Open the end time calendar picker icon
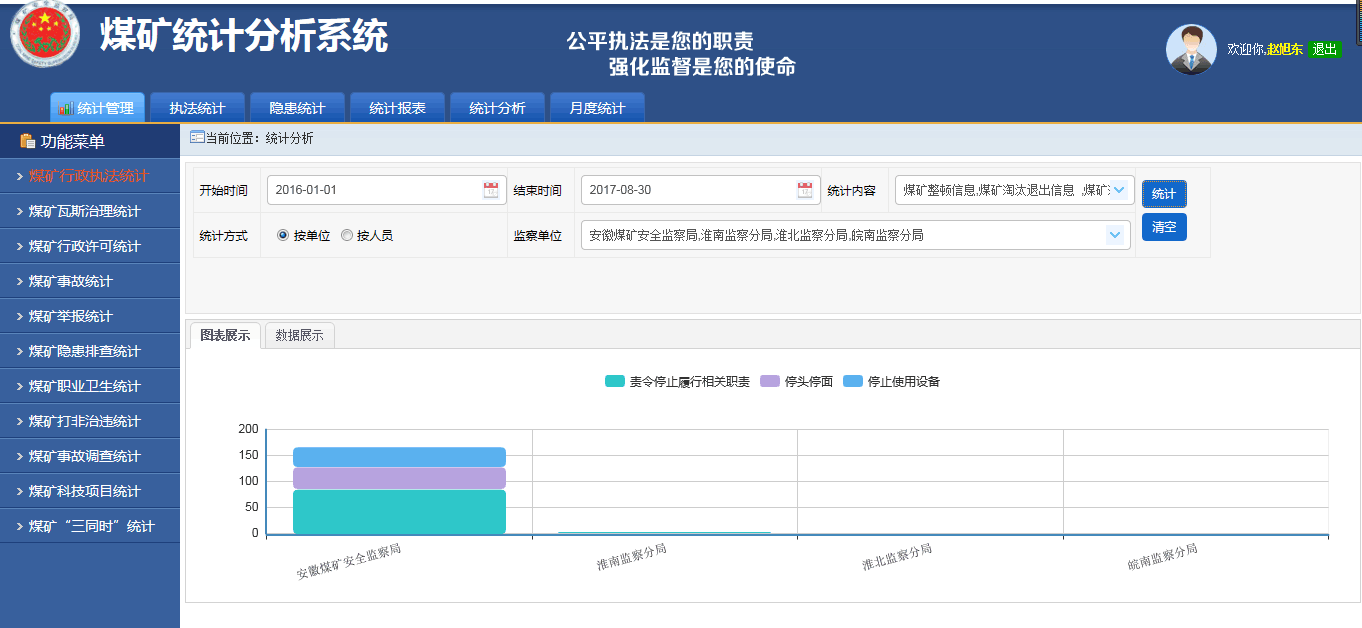Image resolution: width=1362 pixels, height=628 pixels. click(804, 190)
